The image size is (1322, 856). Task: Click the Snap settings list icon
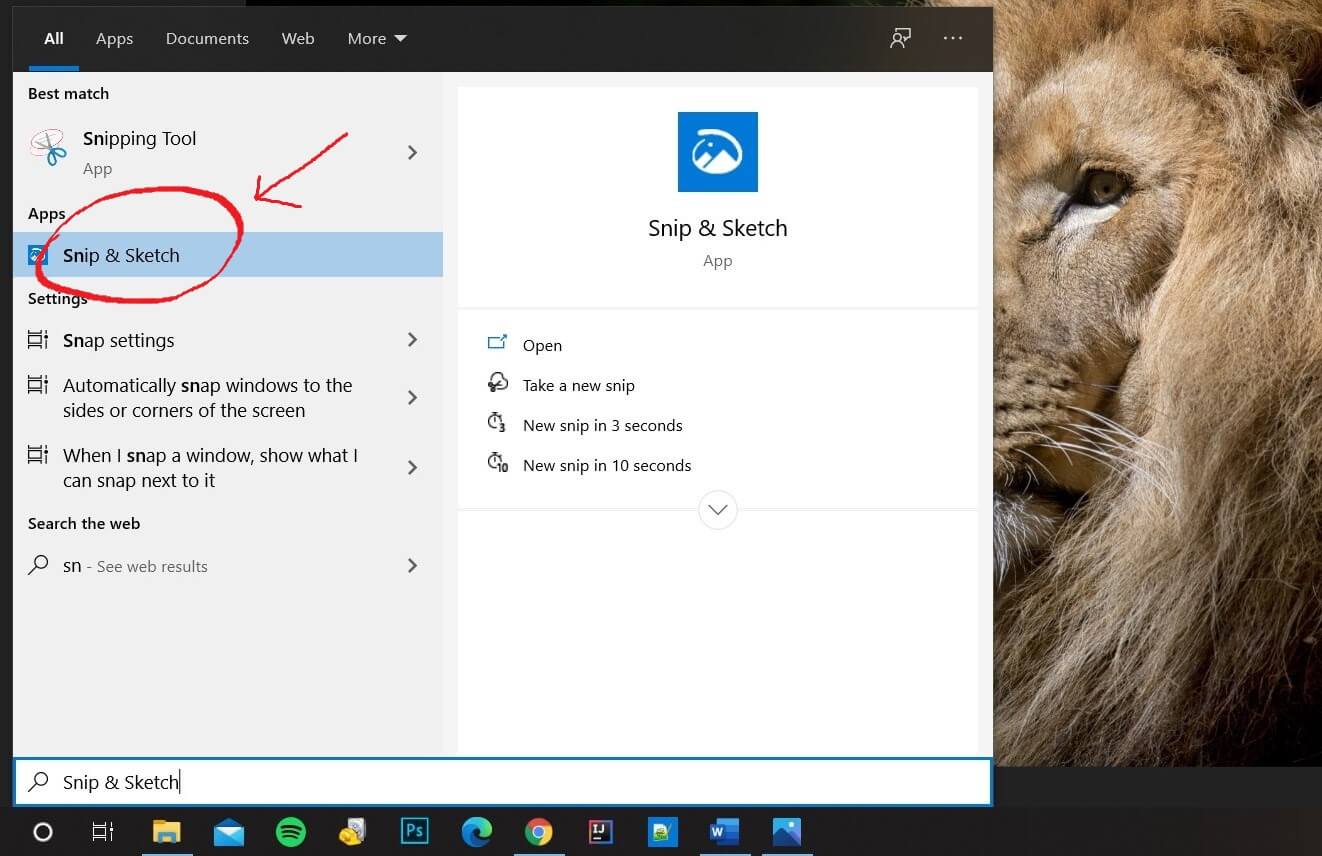38,340
